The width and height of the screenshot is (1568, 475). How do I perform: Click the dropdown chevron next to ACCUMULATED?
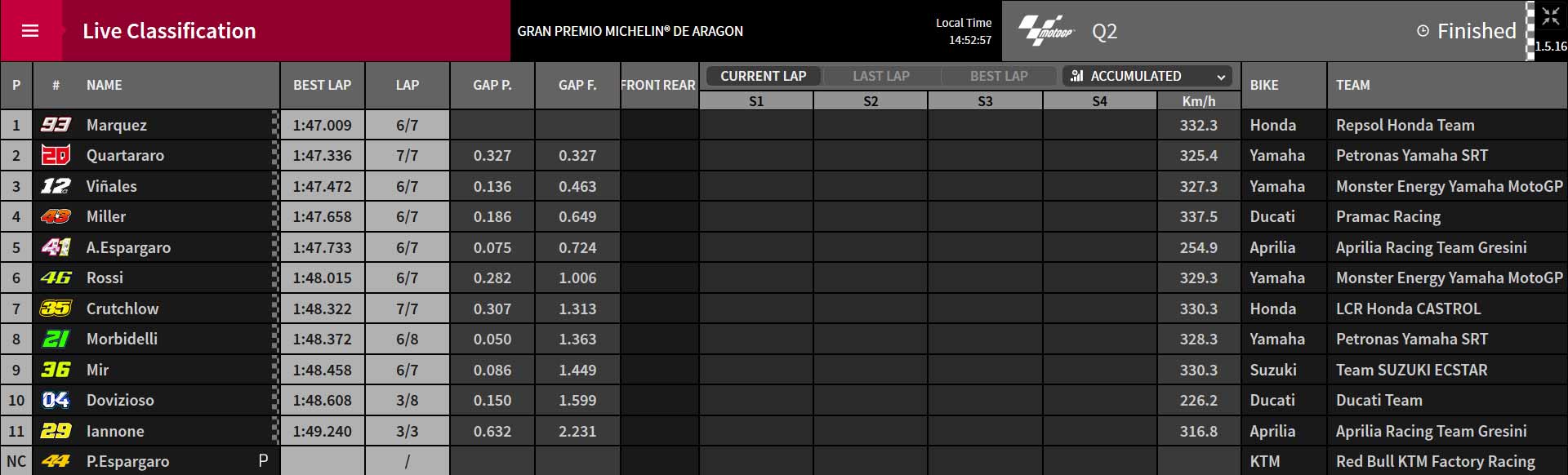click(1221, 77)
